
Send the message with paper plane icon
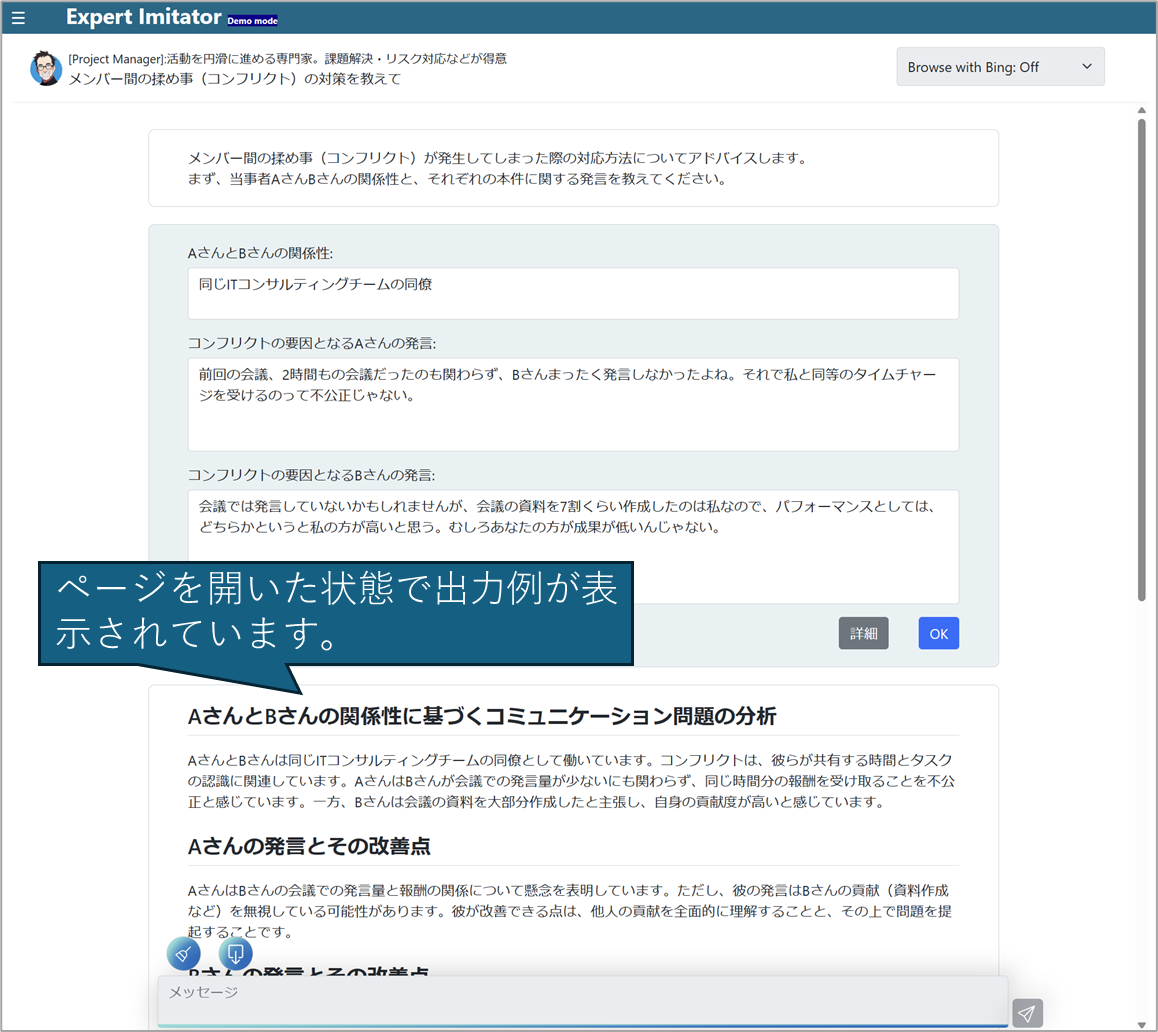tap(1027, 1014)
